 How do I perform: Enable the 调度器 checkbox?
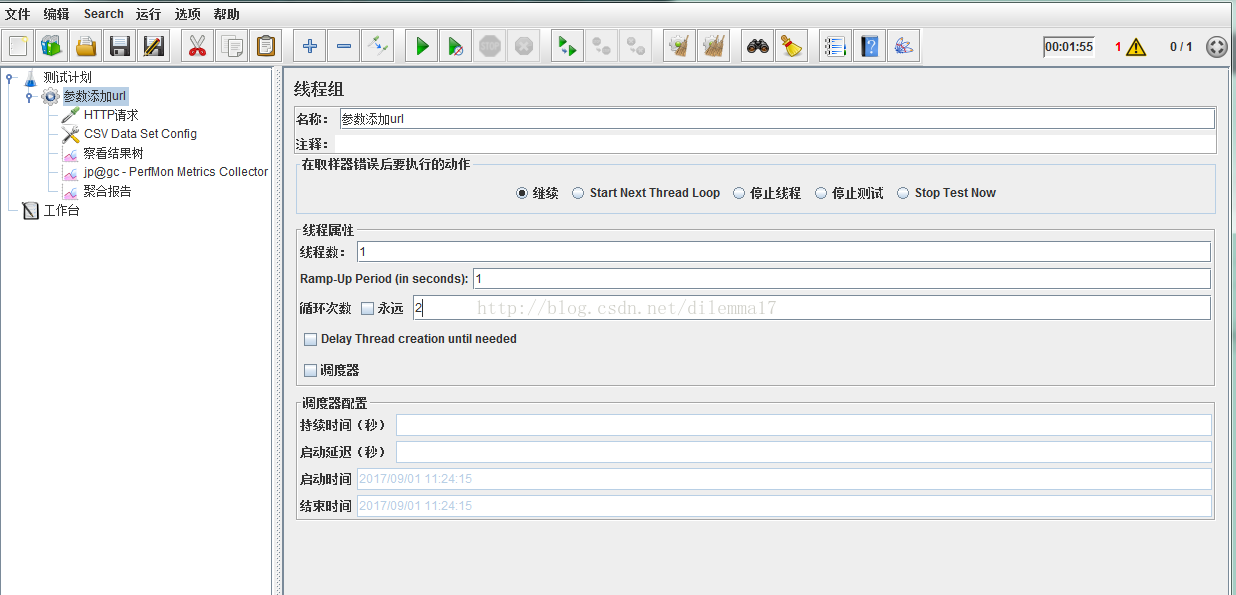(x=310, y=370)
